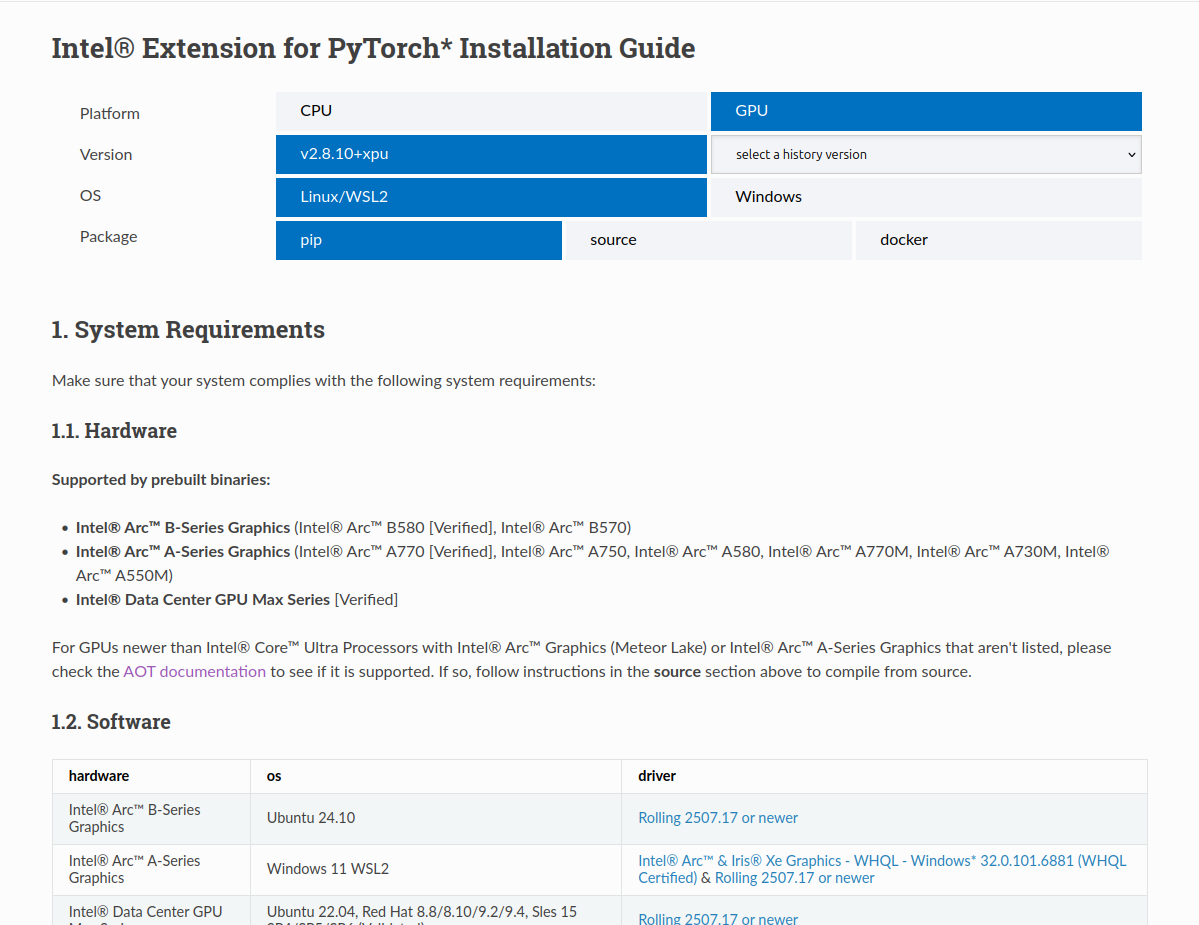Open Rolling 2507.17 link in A-Series row
Image resolution: width=1199 pixels, height=925 pixels.
[794, 878]
